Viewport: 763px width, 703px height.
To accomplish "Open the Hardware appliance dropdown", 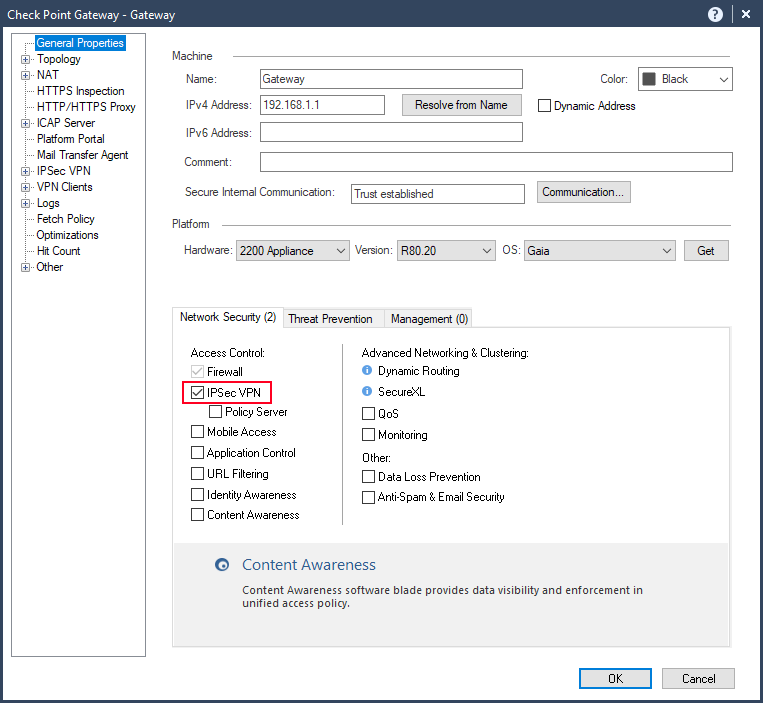I will [293, 251].
